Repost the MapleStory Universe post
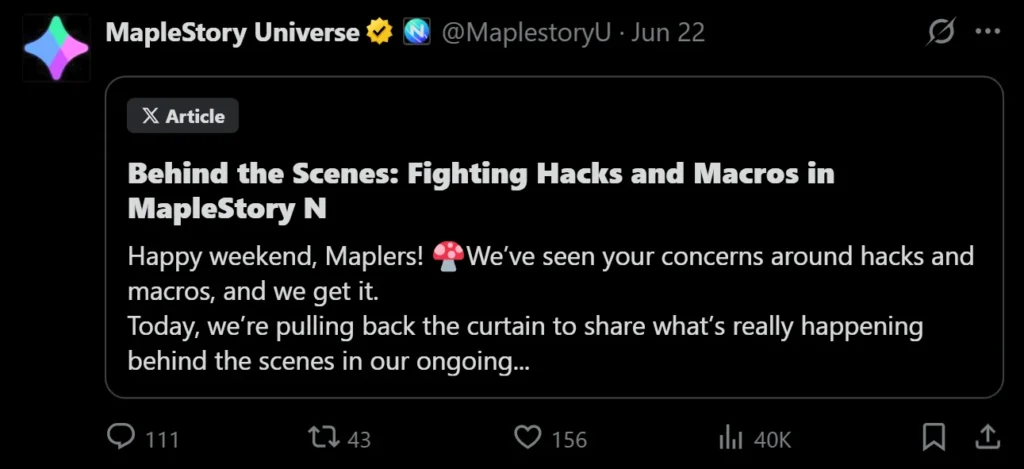Viewport: 1024px width, 469px height. [321, 438]
